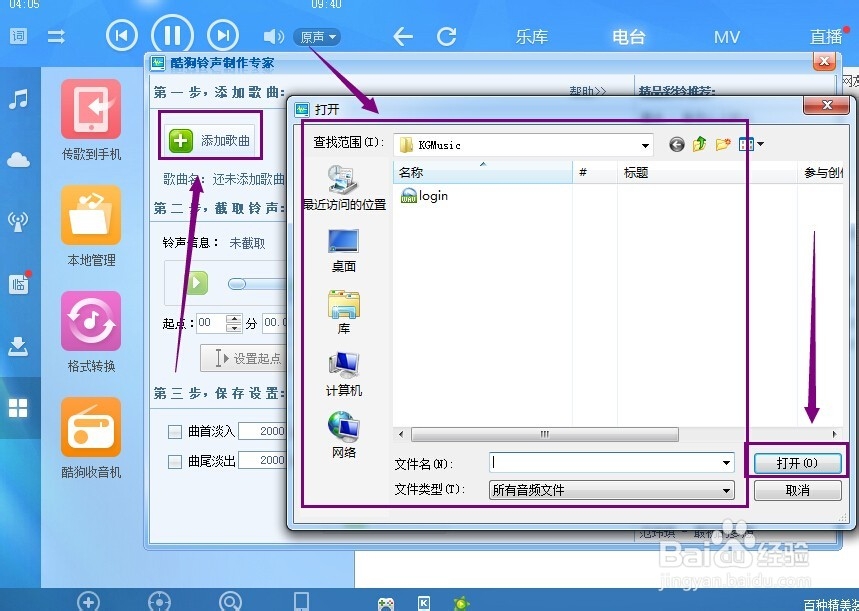Open the cloud sidebar icon
The width and height of the screenshot is (859, 611).
[18, 159]
